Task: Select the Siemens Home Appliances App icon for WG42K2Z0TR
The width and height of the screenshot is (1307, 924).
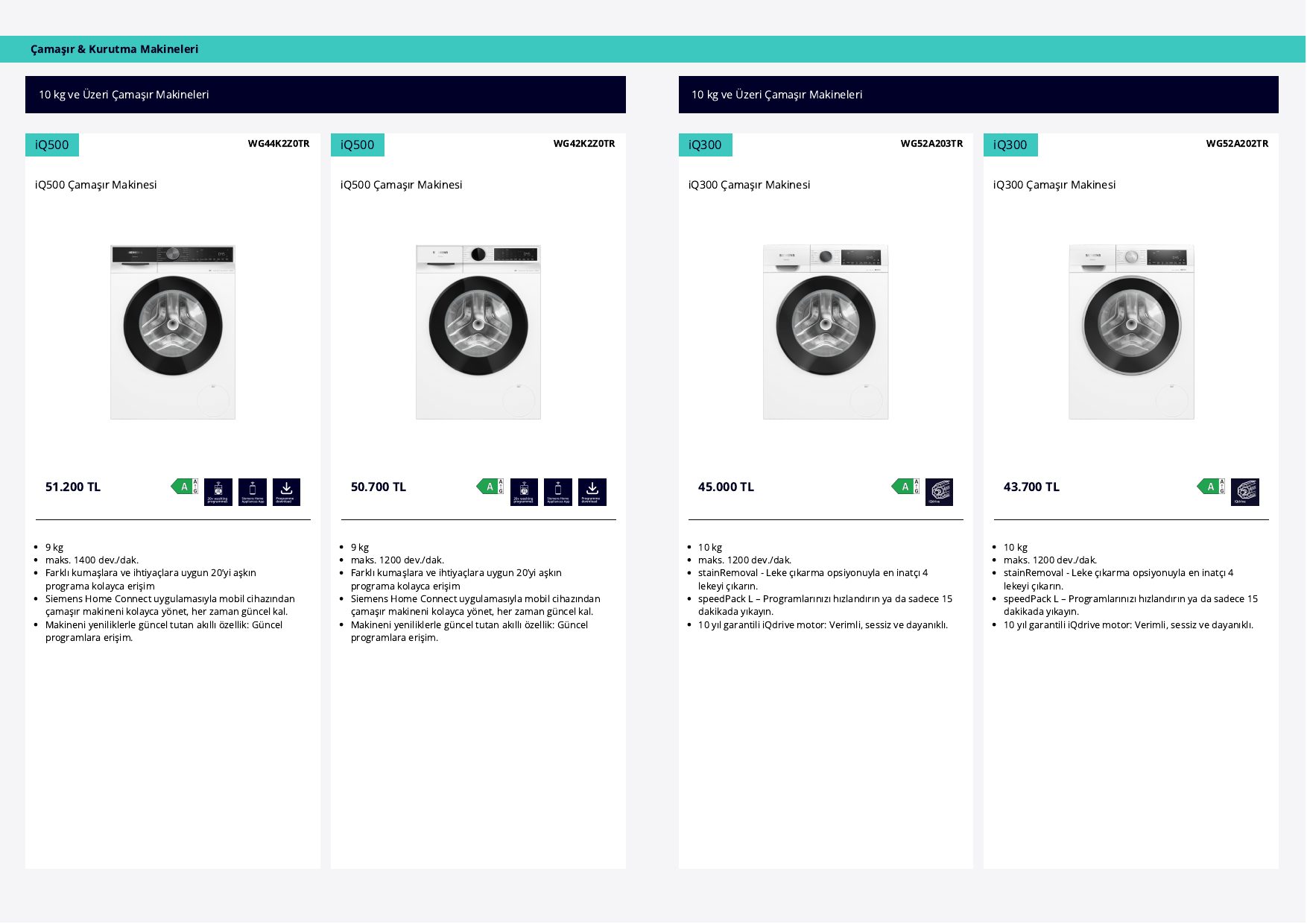Action: [x=558, y=492]
